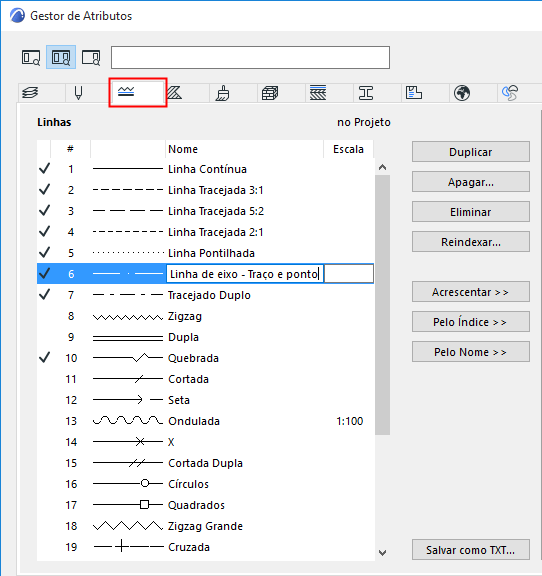Open the Fills attribute tab icon
The height and width of the screenshot is (576, 542).
click(x=174, y=93)
